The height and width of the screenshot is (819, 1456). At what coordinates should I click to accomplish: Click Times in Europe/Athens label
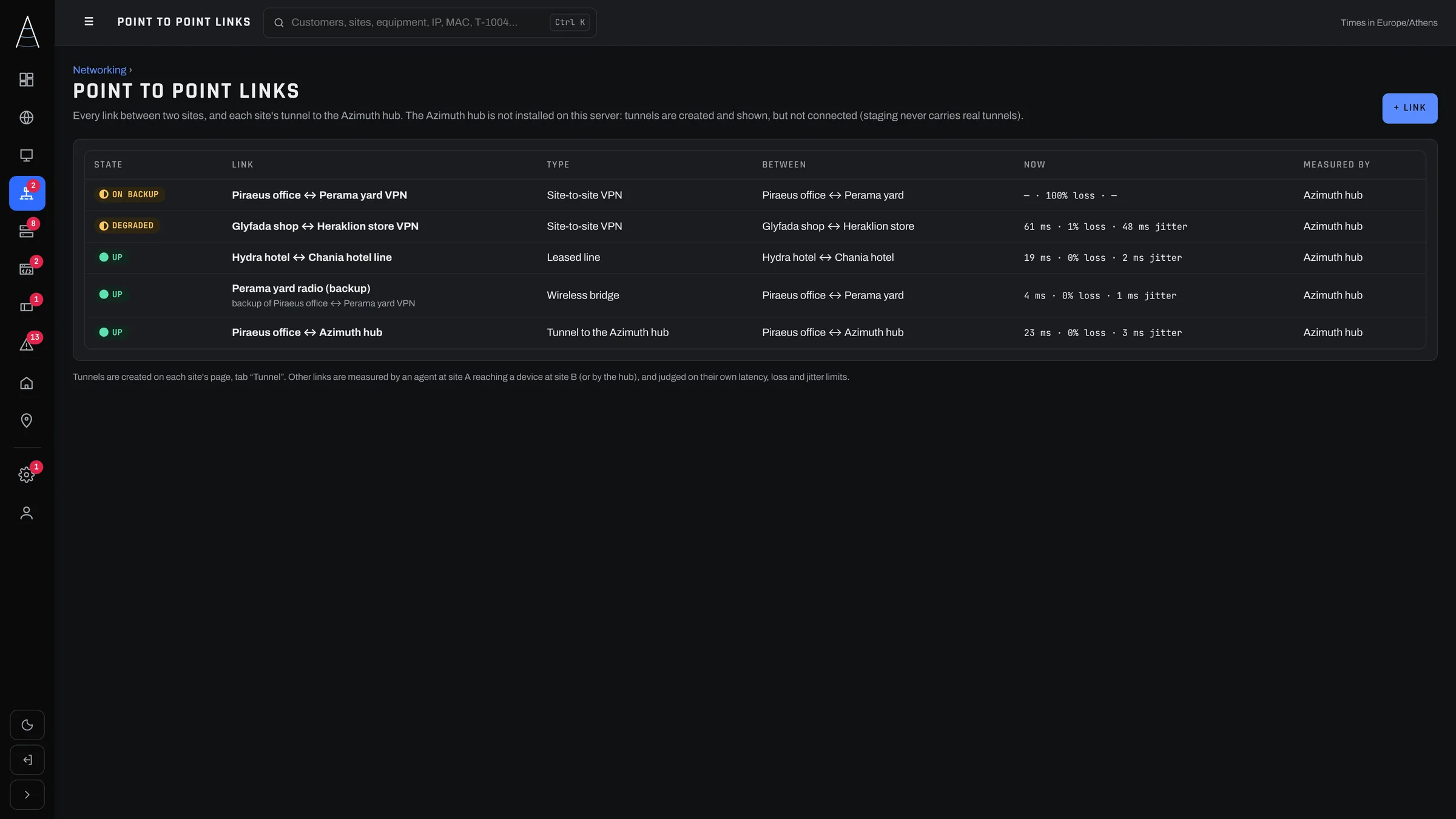1389,23
